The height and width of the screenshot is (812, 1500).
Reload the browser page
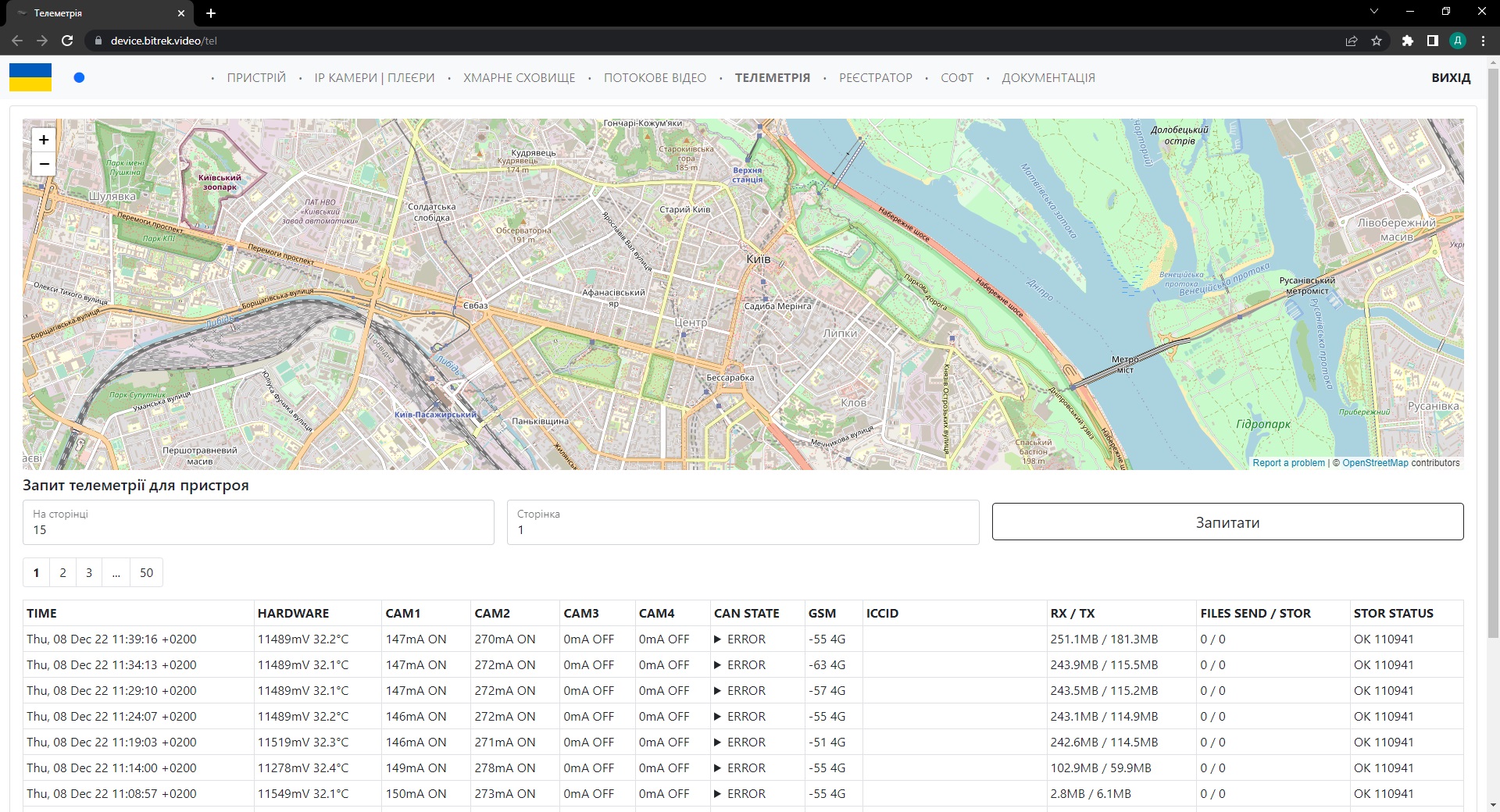(x=67, y=41)
